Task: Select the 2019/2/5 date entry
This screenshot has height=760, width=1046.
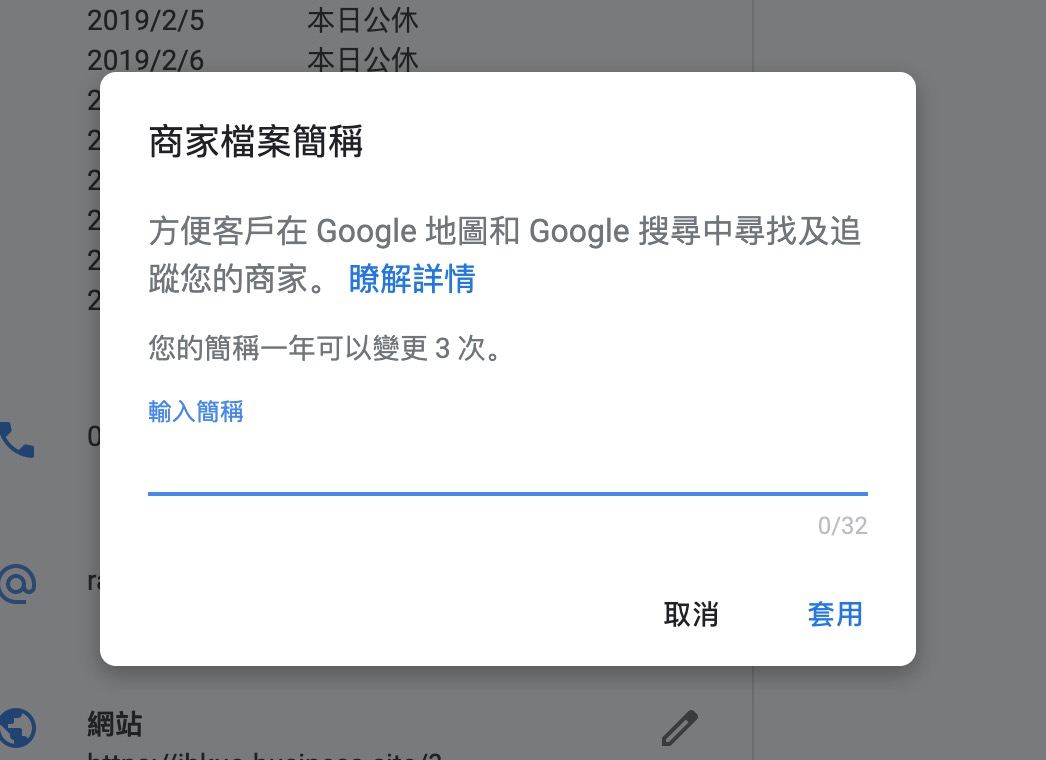Action: click(145, 20)
